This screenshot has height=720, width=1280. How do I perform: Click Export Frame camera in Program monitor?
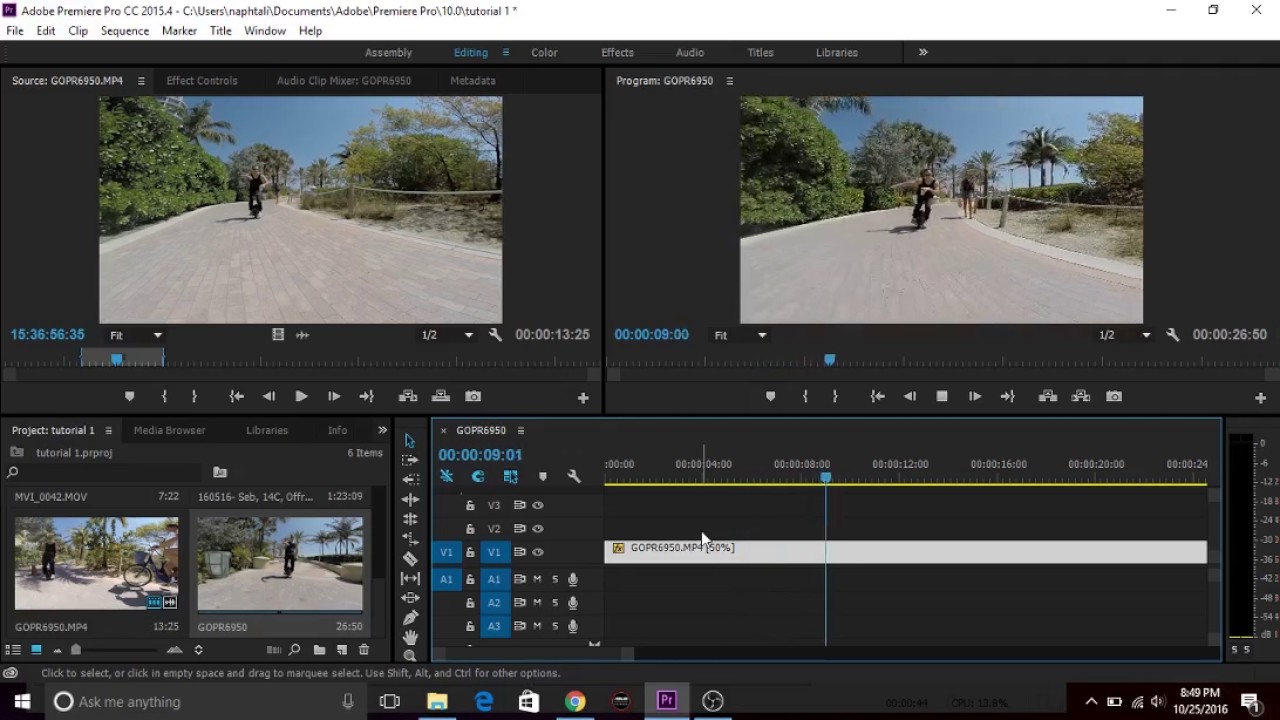(1114, 397)
